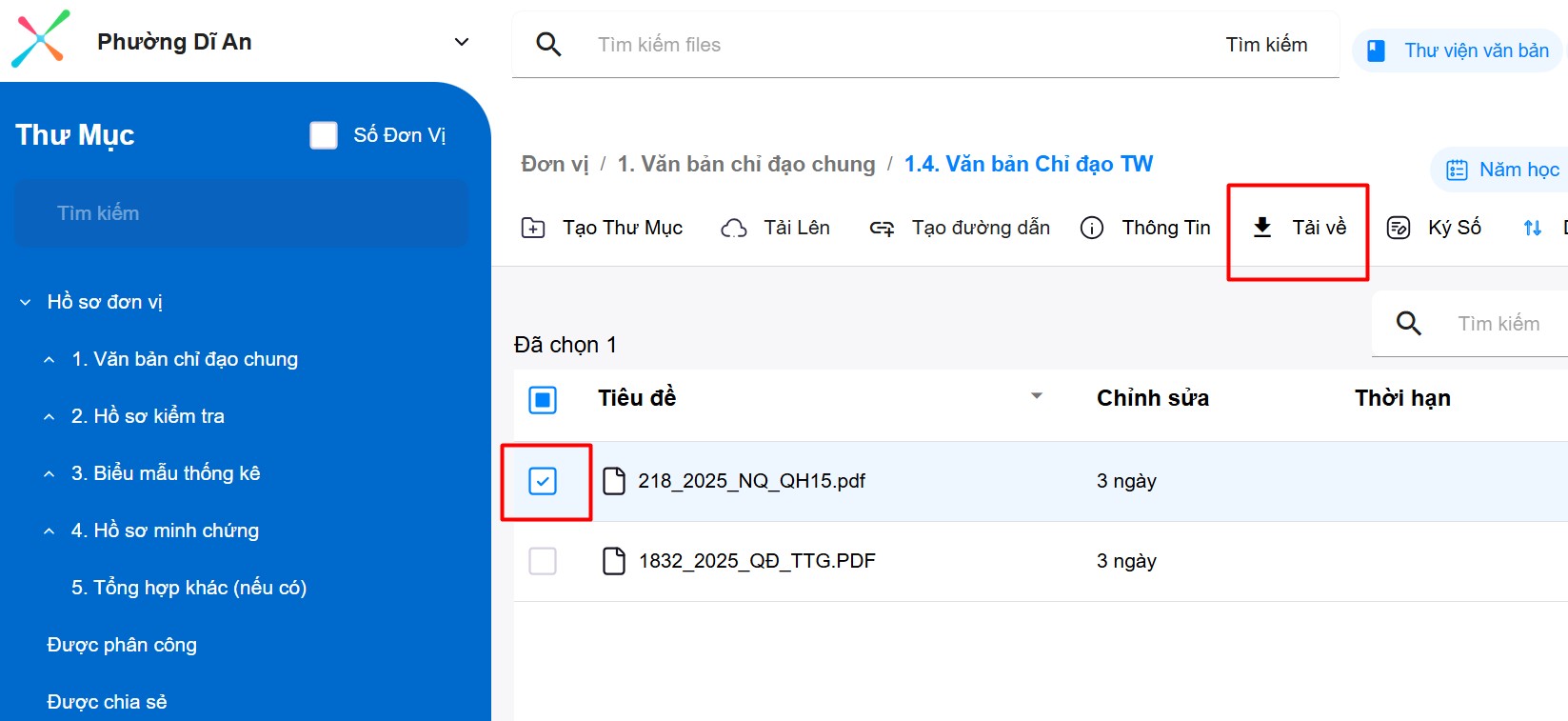Collapse the Hồ sơ đơn vị tree

click(x=26, y=302)
